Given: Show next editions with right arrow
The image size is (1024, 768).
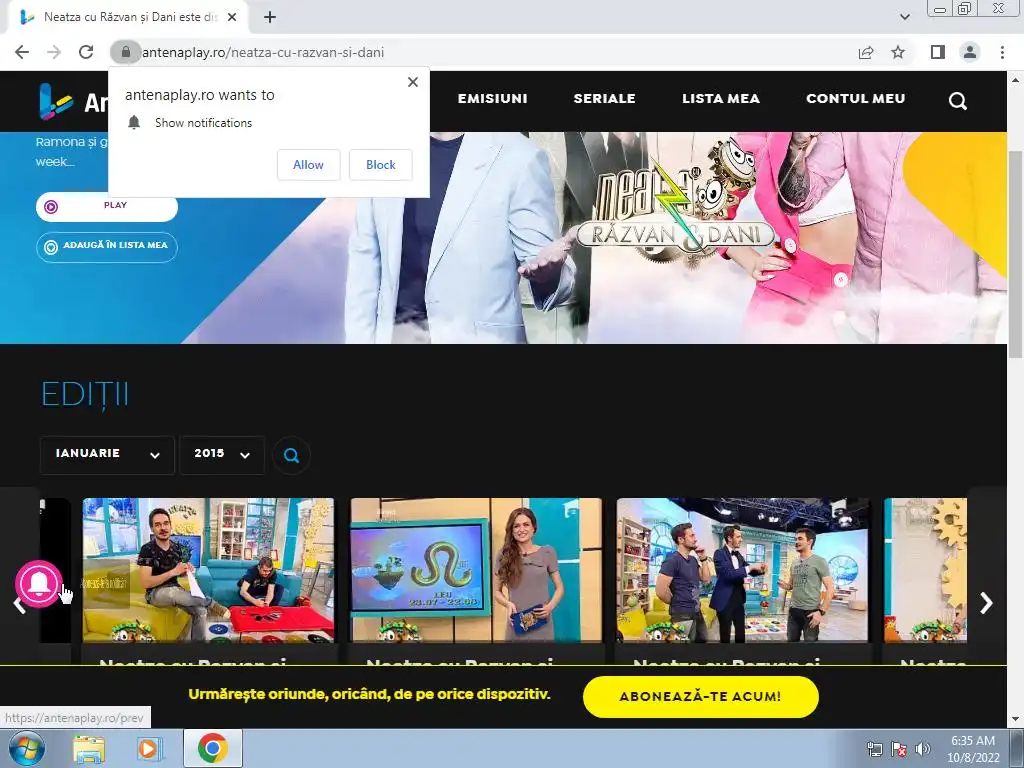Looking at the screenshot, I should [986, 603].
